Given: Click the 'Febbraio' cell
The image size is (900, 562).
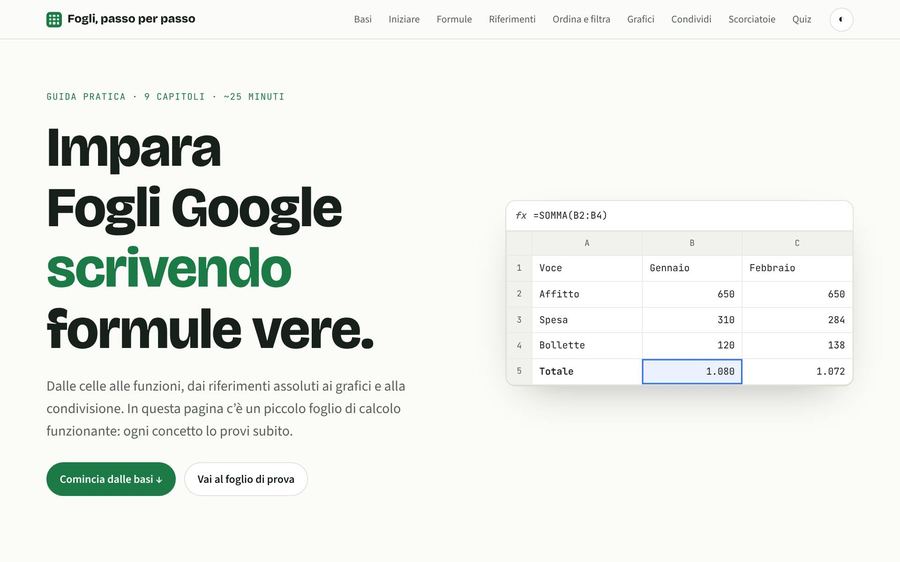Looking at the screenshot, I should pyautogui.click(x=797, y=268).
